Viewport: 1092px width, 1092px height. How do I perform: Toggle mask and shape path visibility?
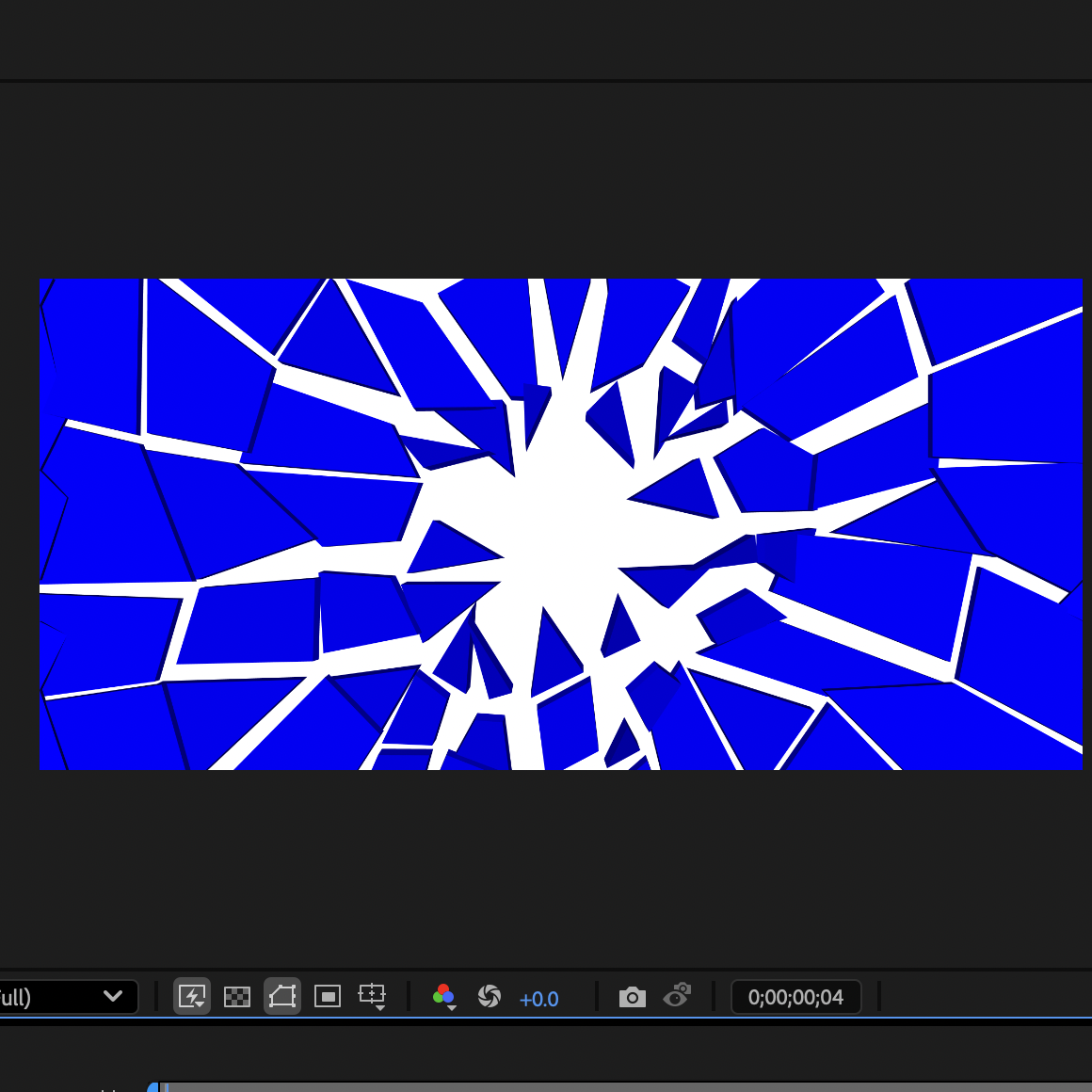click(x=281, y=996)
